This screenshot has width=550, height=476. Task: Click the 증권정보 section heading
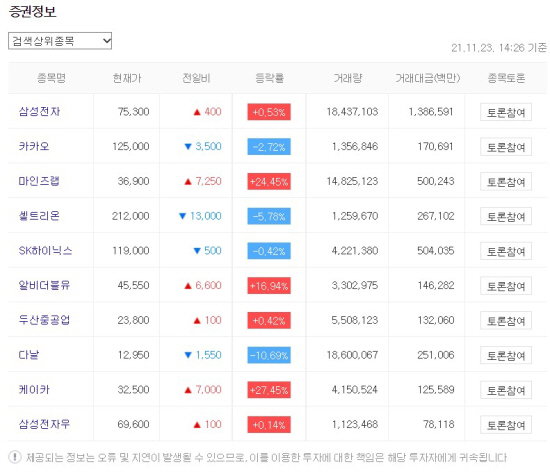point(32,12)
